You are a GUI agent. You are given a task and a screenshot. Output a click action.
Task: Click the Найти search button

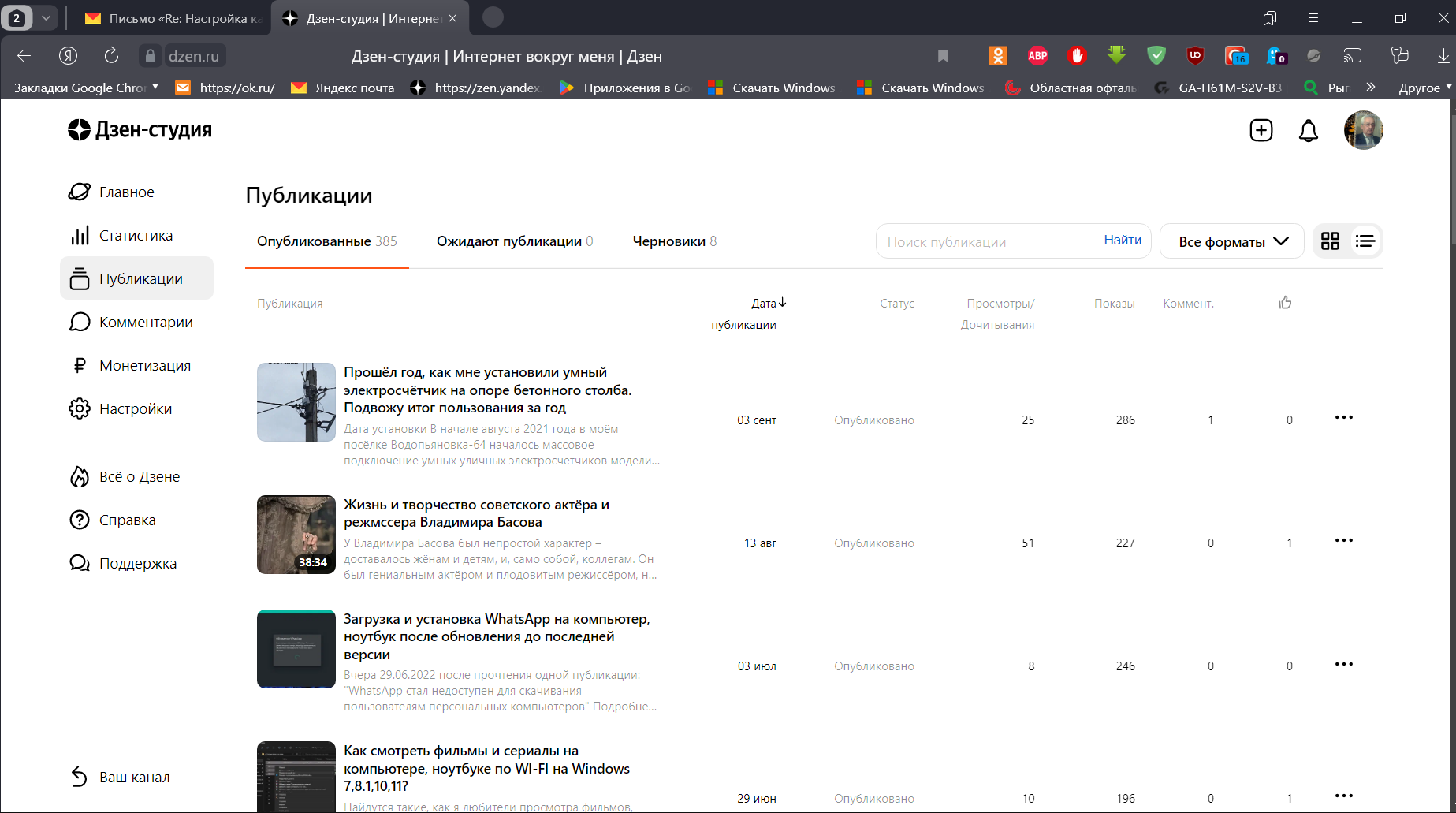[x=1123, y=240]
